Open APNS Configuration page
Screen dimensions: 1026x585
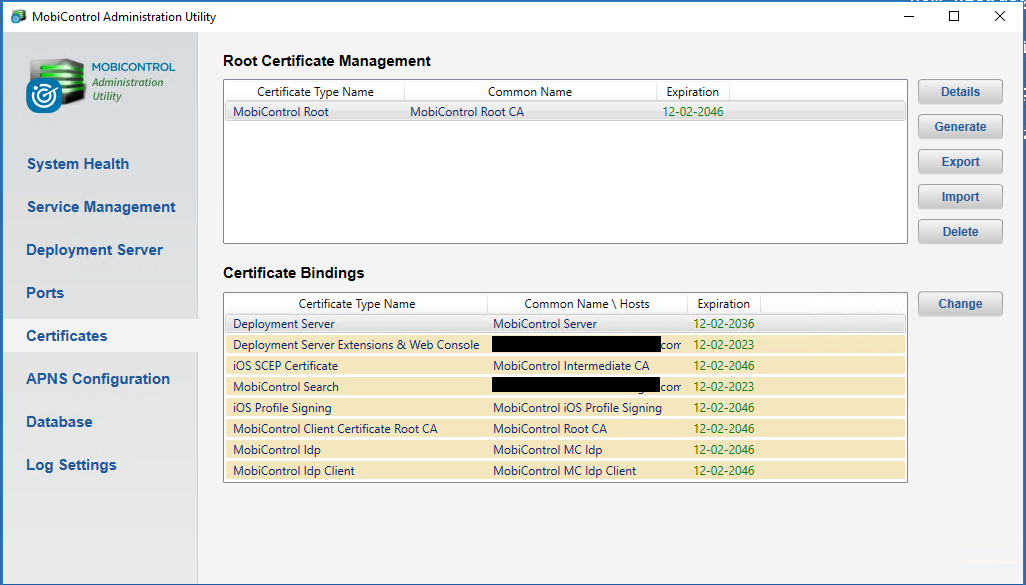pos(98,379)
